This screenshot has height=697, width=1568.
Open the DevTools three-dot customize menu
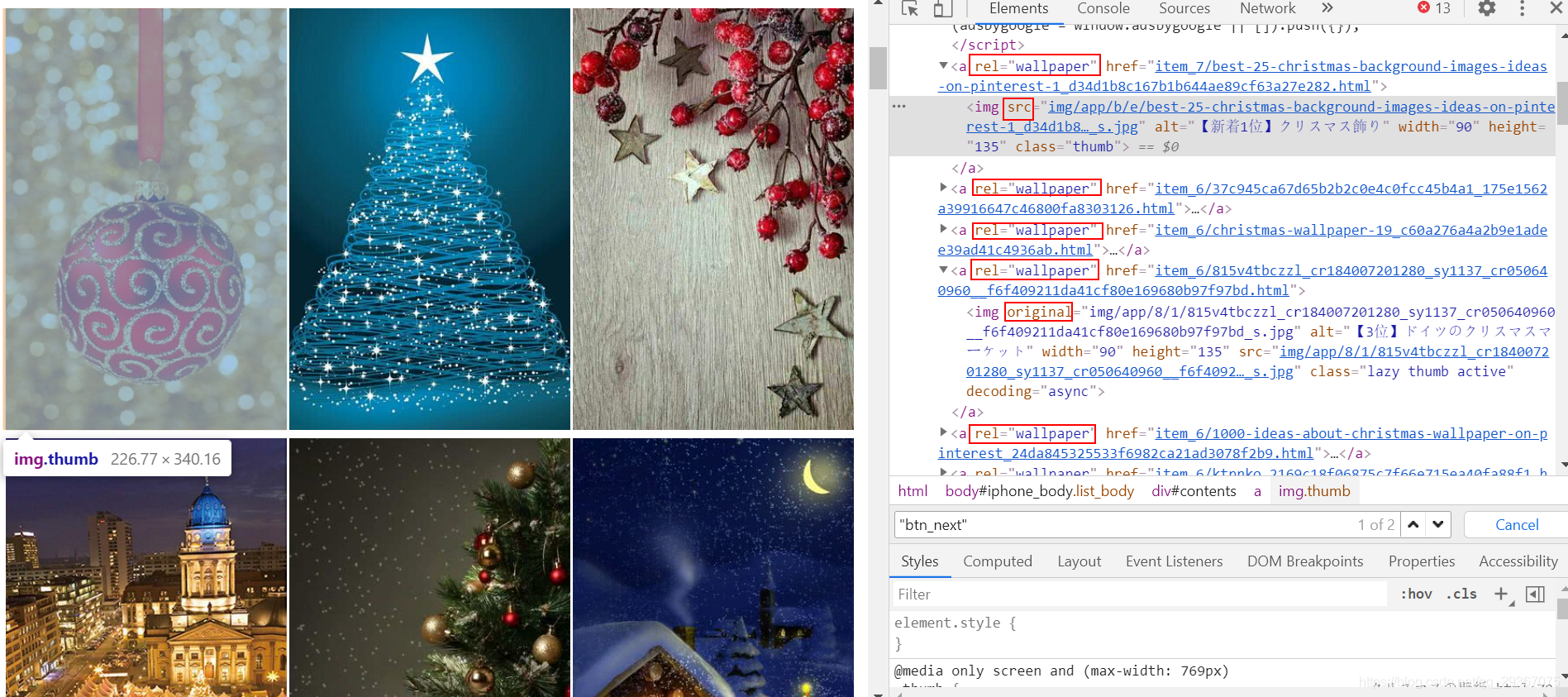pos(1522,8)
